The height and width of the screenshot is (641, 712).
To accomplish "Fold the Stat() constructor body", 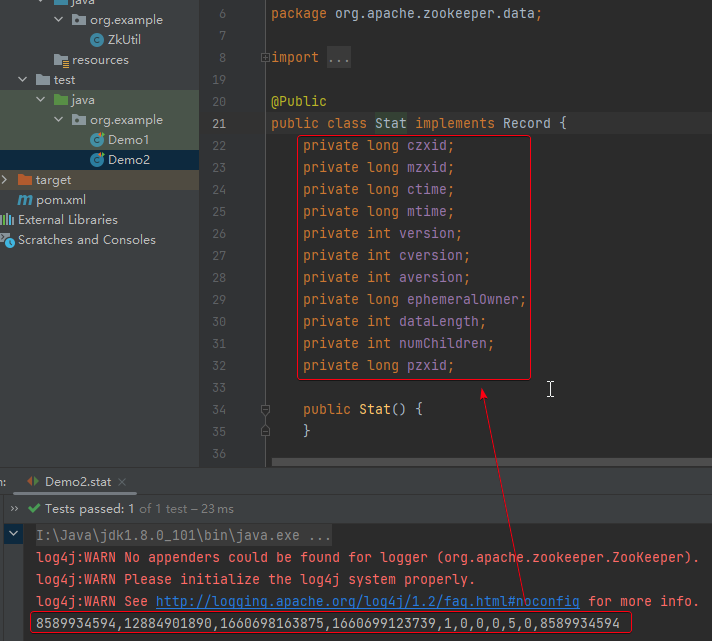I will [266, 410].
